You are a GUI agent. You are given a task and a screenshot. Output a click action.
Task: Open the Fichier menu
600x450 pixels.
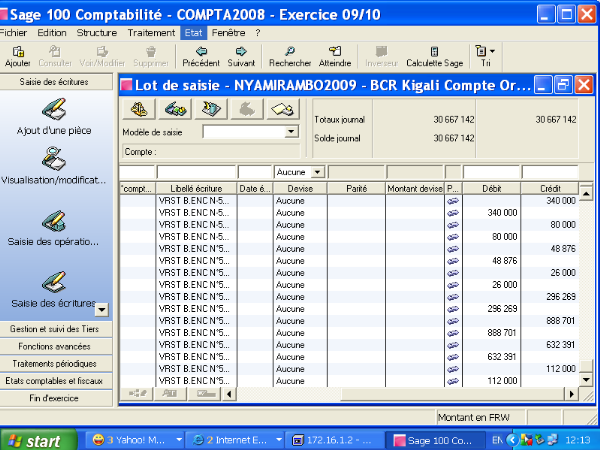pos(13,33)
